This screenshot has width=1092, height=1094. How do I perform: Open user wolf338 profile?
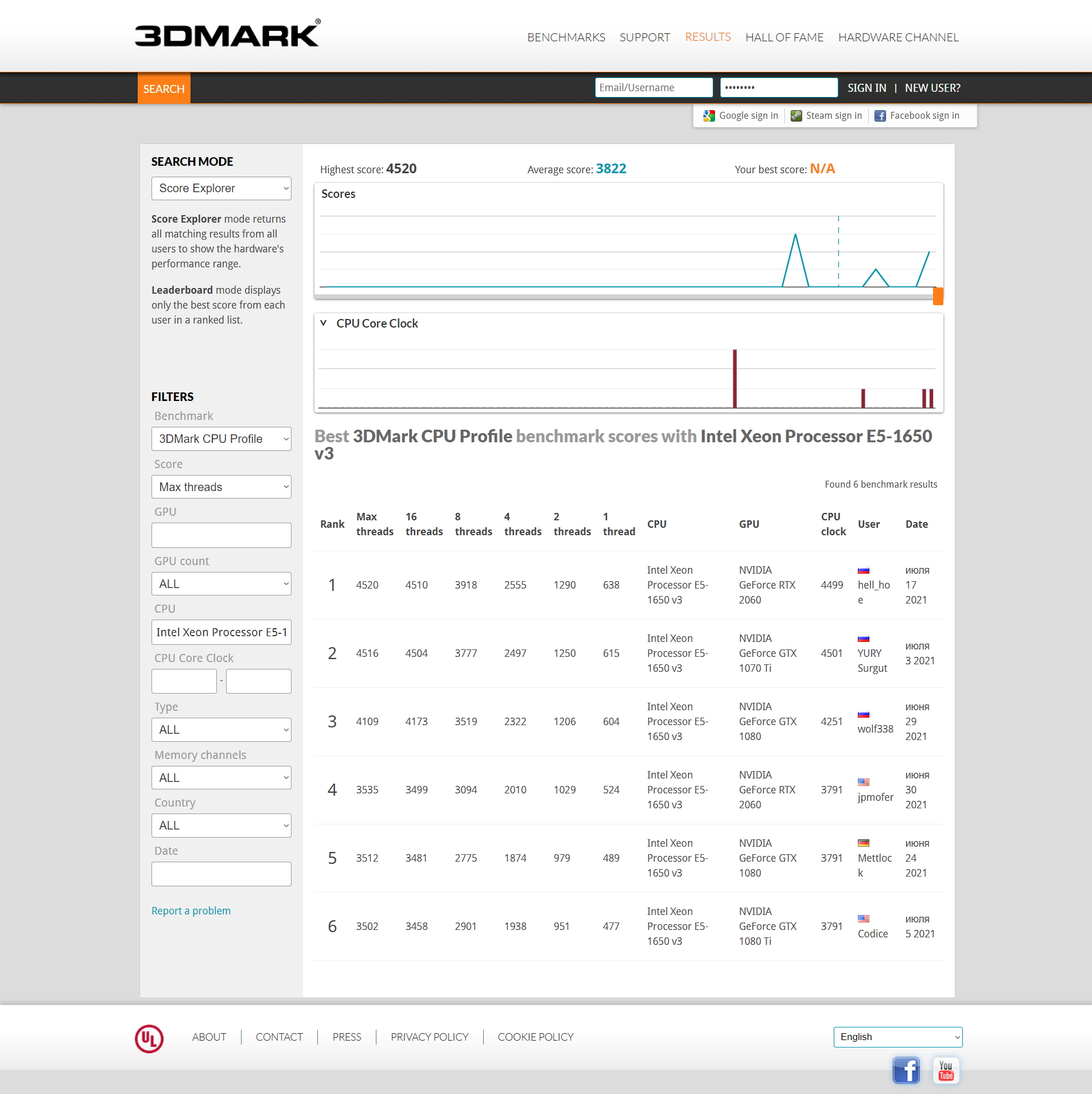point(876,729)
